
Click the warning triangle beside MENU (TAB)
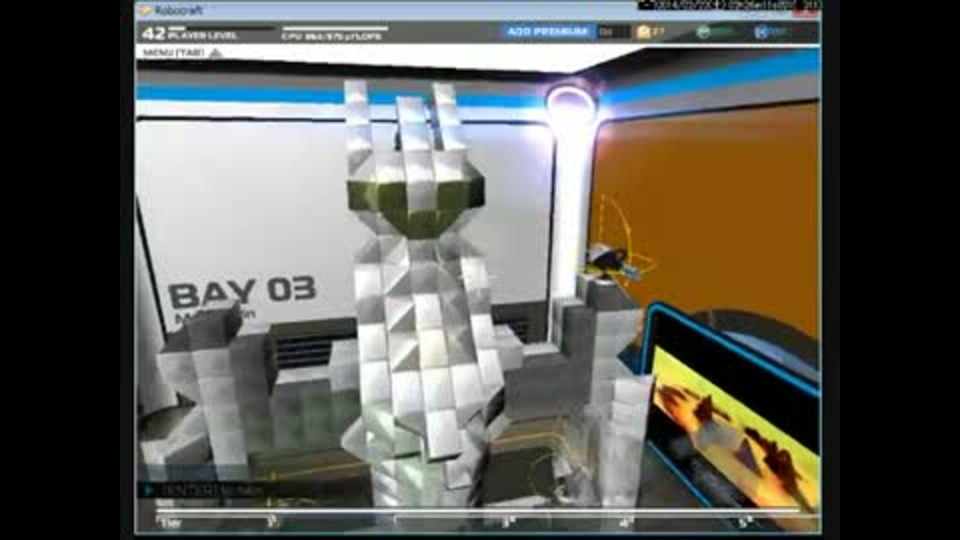click(x=216, y=53)
